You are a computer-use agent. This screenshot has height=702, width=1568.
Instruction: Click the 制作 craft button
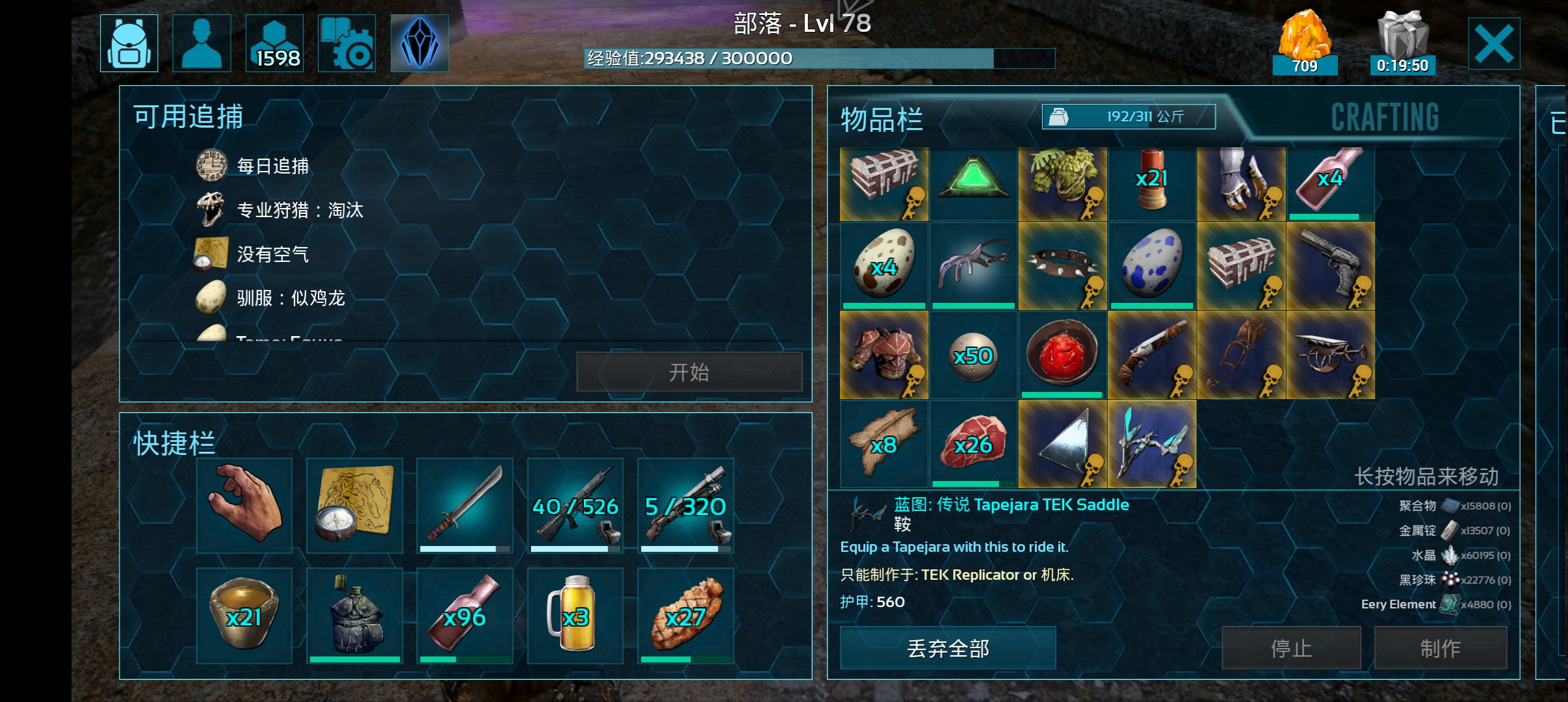coord(1441,648)
